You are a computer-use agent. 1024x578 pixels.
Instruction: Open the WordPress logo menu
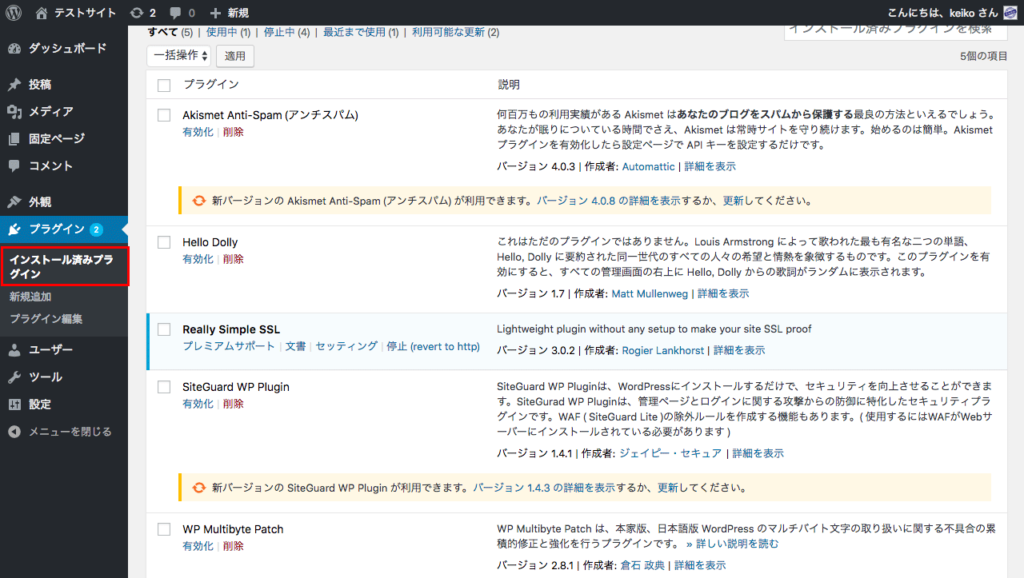14,12
